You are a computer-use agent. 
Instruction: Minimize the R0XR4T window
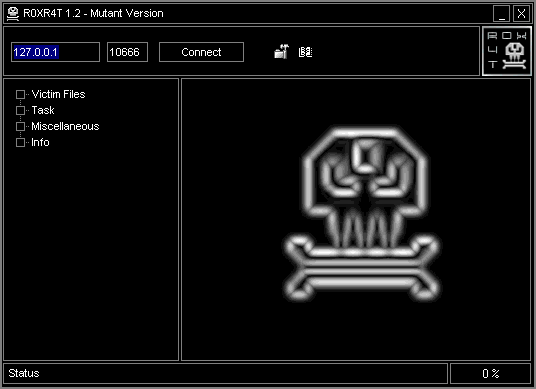click(501, 14)
